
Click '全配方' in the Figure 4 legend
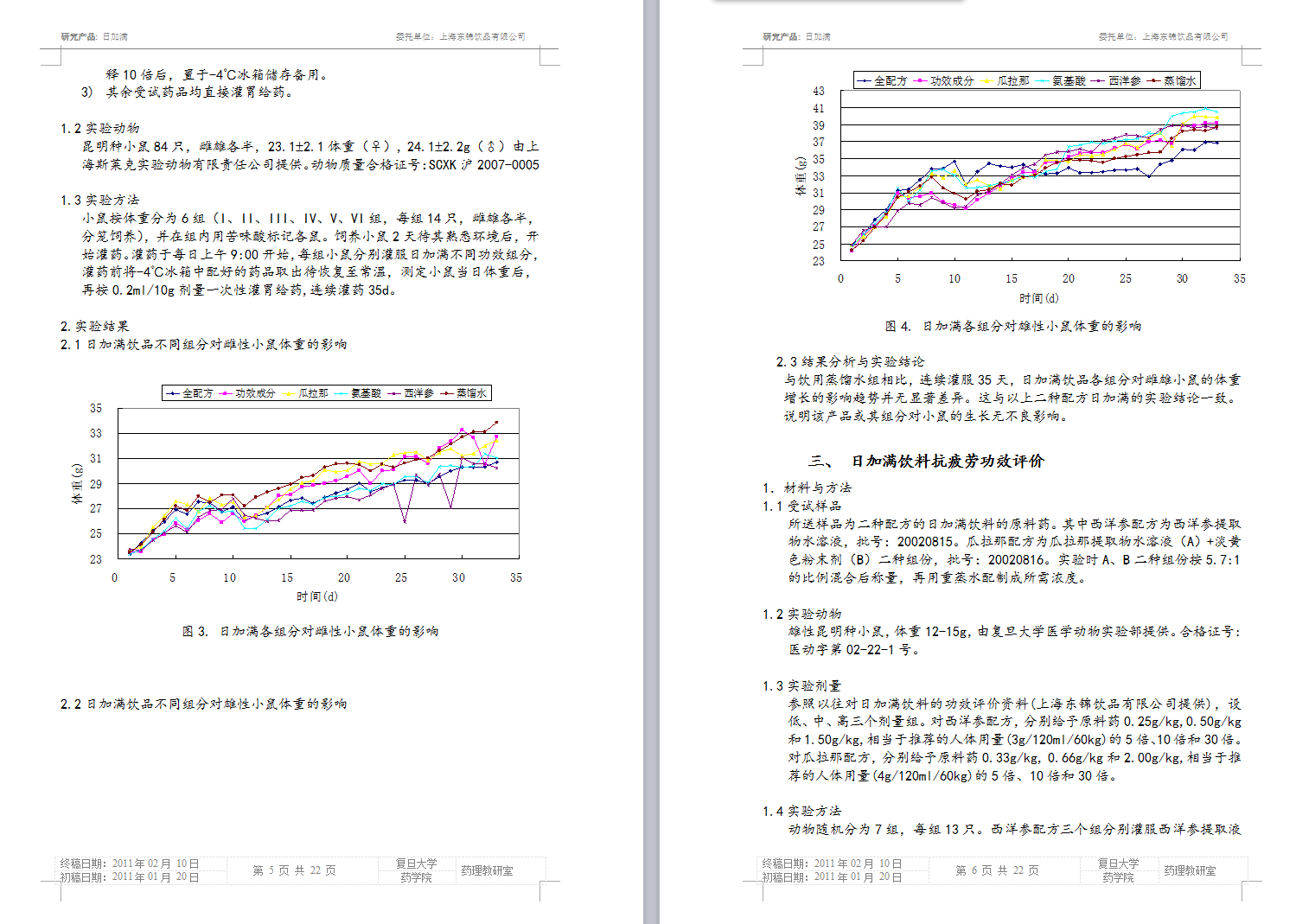pyautogui.click(x=891, y=80)
